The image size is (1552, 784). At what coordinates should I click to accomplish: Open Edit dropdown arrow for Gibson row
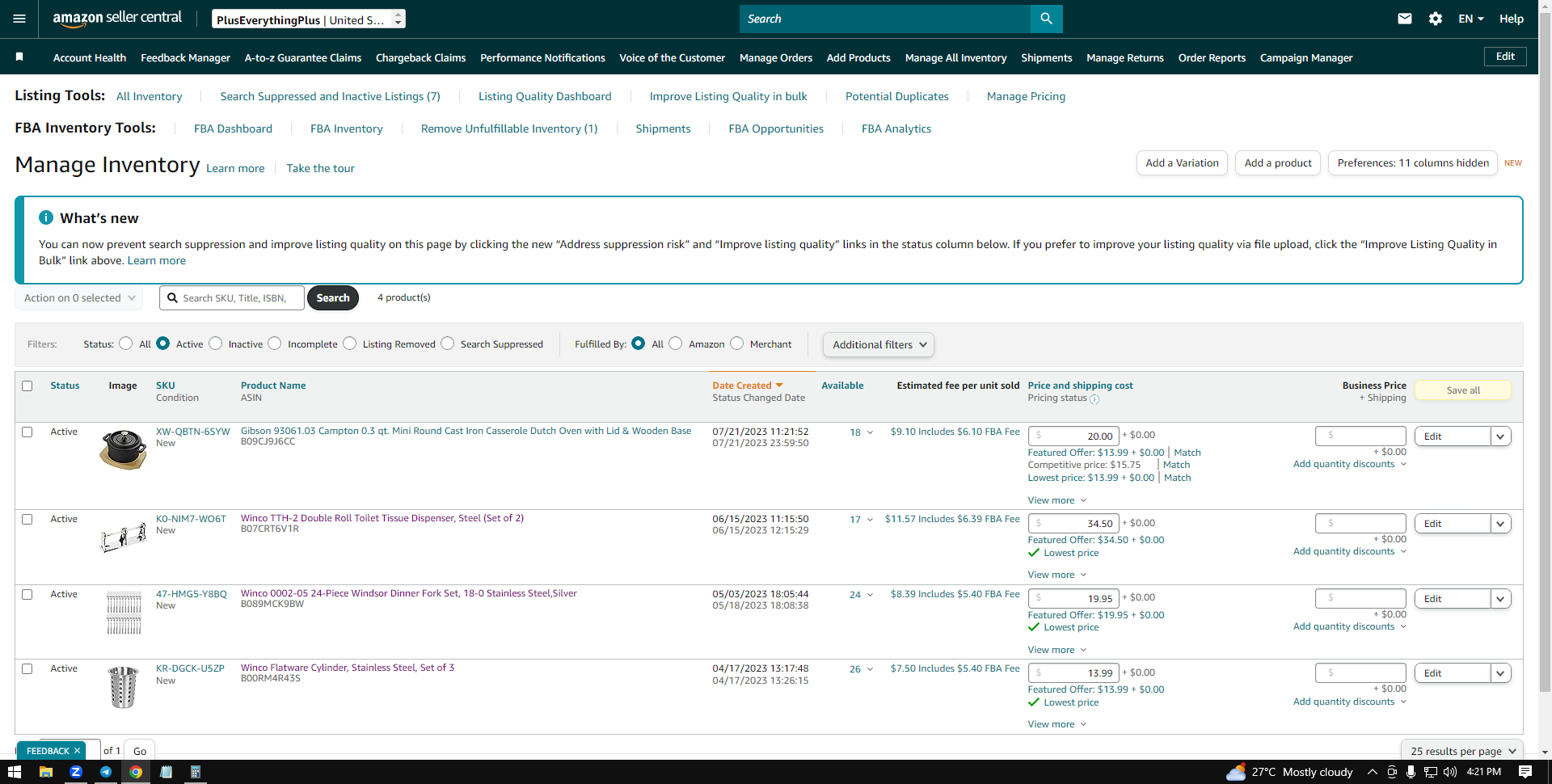[1501, 436]
